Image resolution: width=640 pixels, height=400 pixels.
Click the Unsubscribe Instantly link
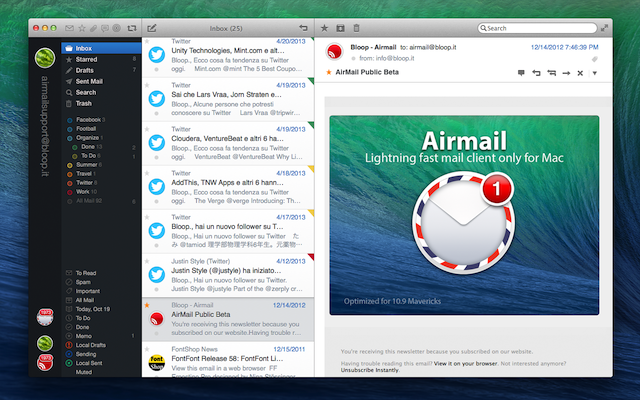[x=369, y=370]
